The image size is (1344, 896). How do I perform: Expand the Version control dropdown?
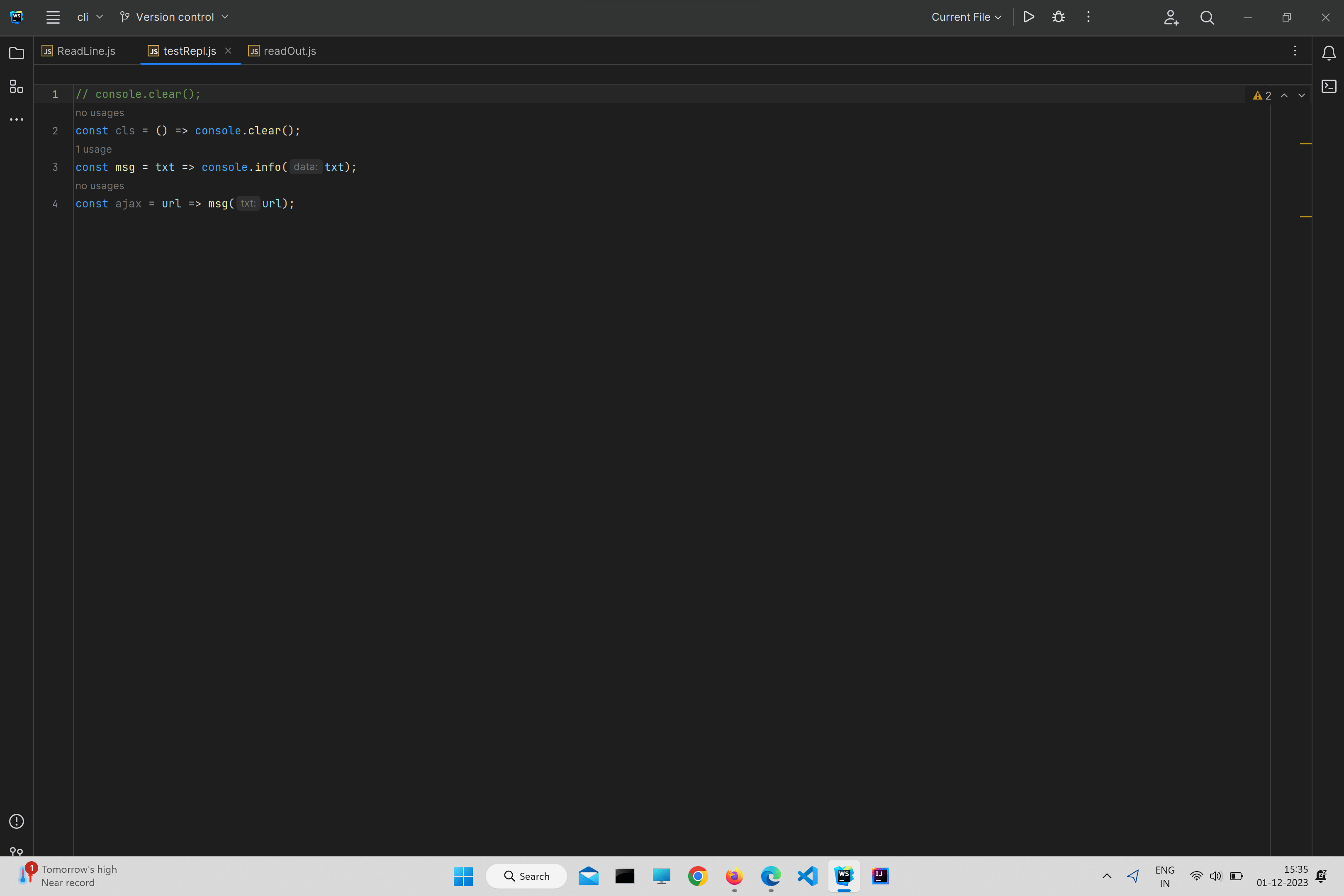(x=174, y=17)
